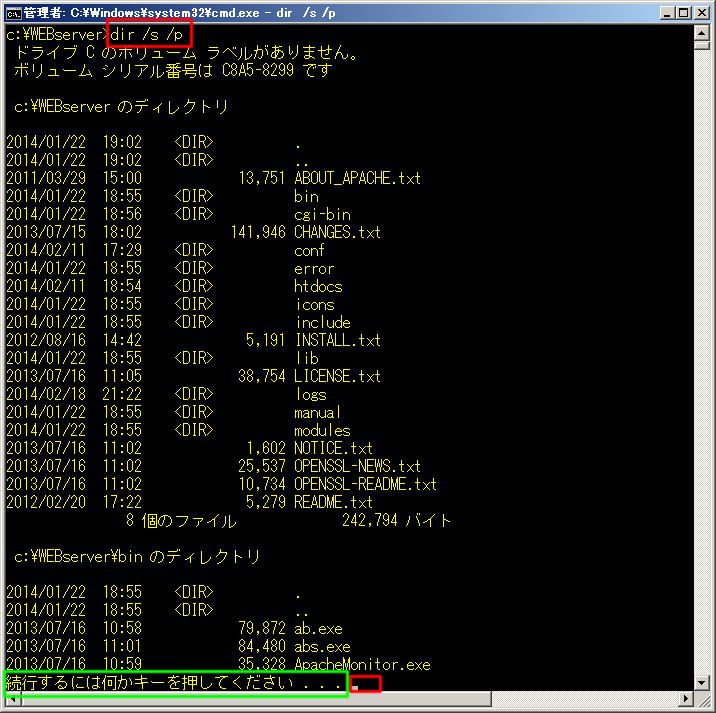
Task: Click the time 21:22 on logs row
Action: click(x=122, y=394)
